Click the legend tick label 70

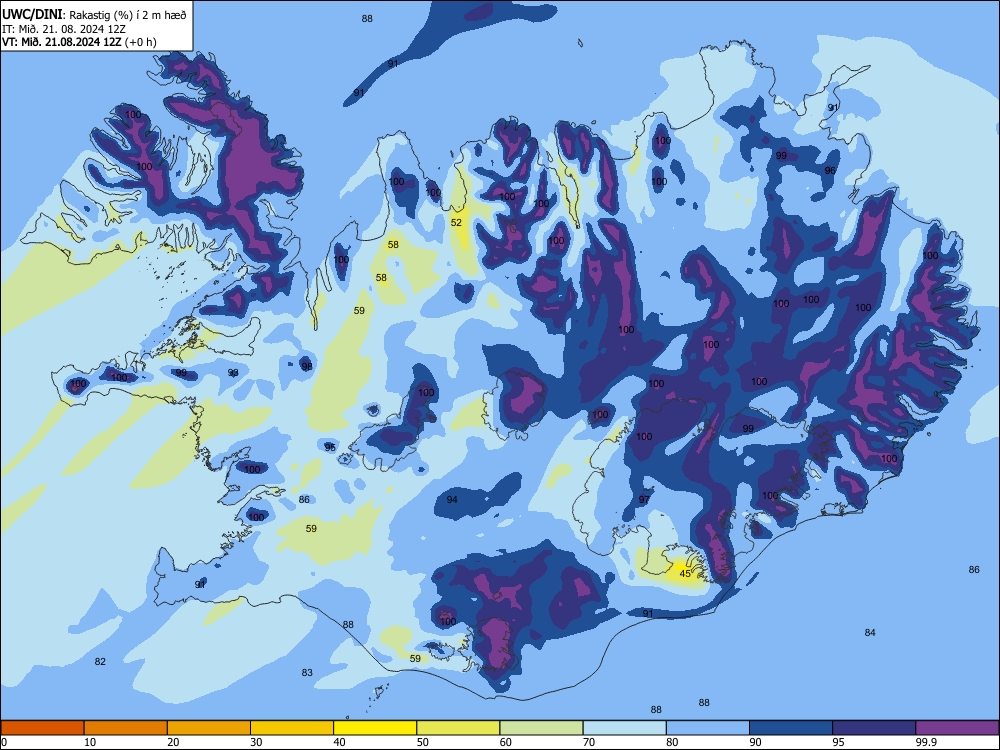589,742
